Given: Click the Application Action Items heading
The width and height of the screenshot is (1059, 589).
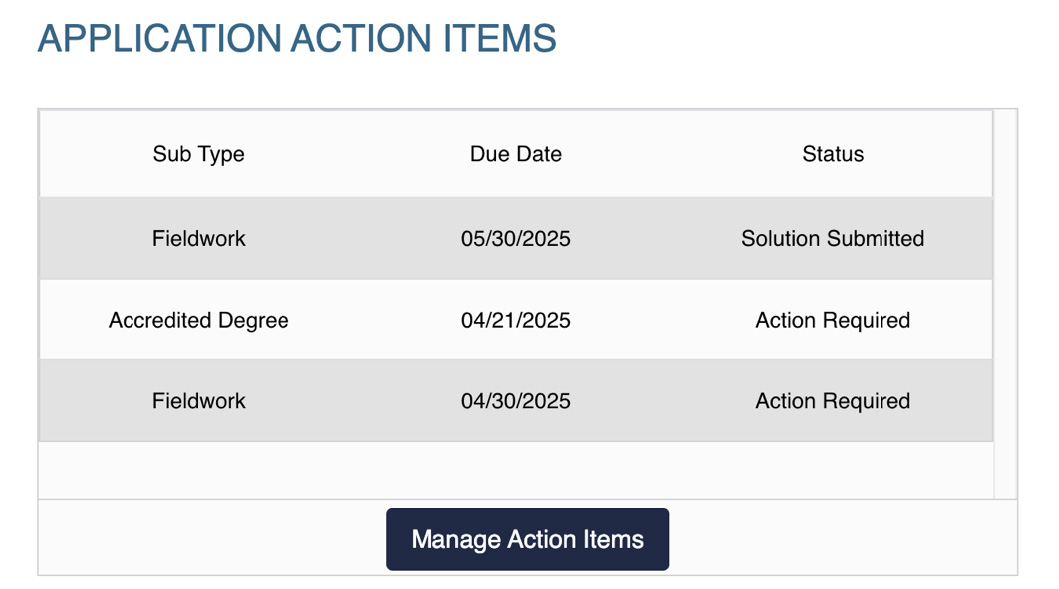Looking at the screenshot, I should click(297, 38).
